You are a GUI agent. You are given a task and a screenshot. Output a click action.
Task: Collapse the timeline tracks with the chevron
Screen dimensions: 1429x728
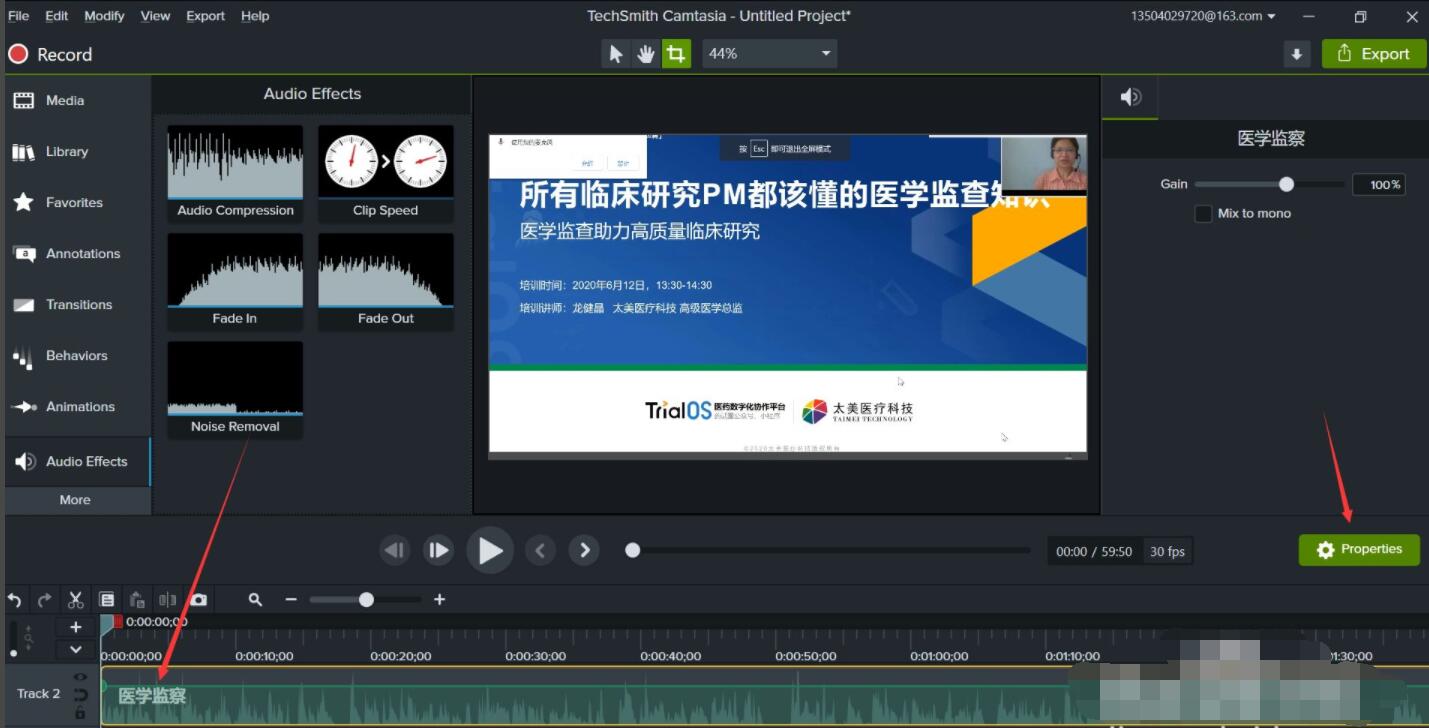(x=75, y=649)
